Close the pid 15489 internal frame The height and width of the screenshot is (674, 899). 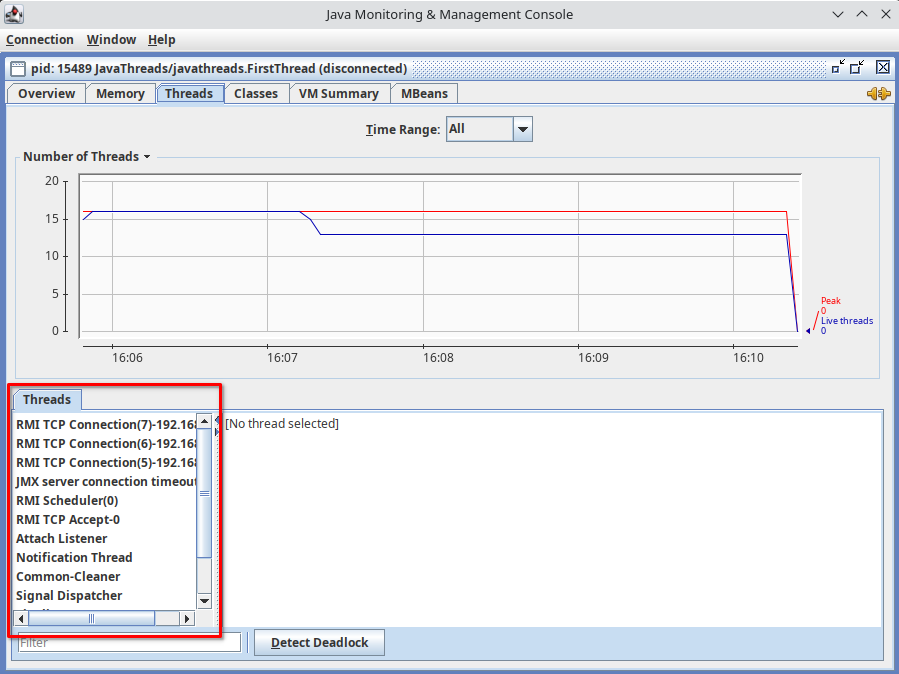click(x=883, y=68)
